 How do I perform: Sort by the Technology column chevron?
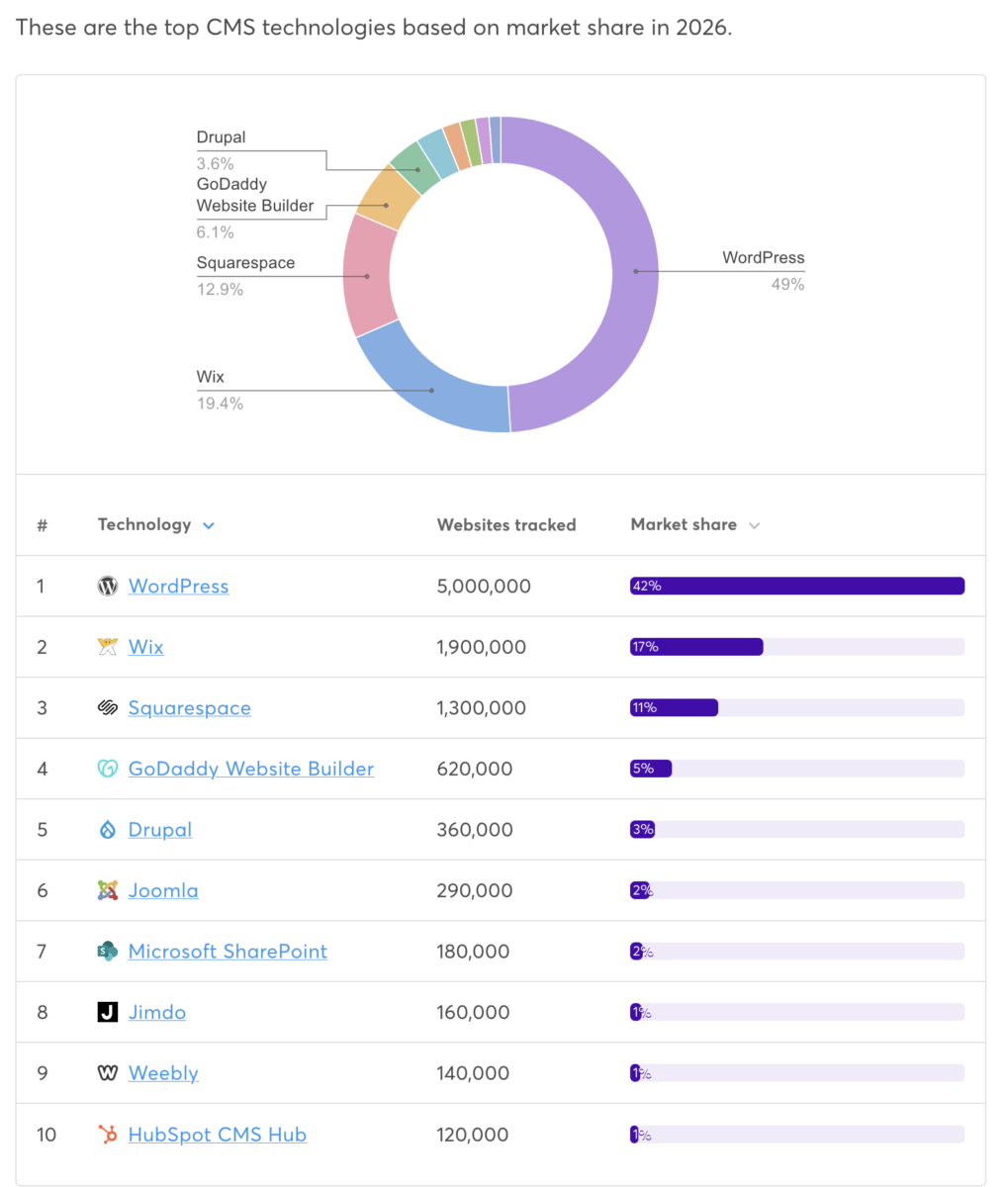pos(208,525)
